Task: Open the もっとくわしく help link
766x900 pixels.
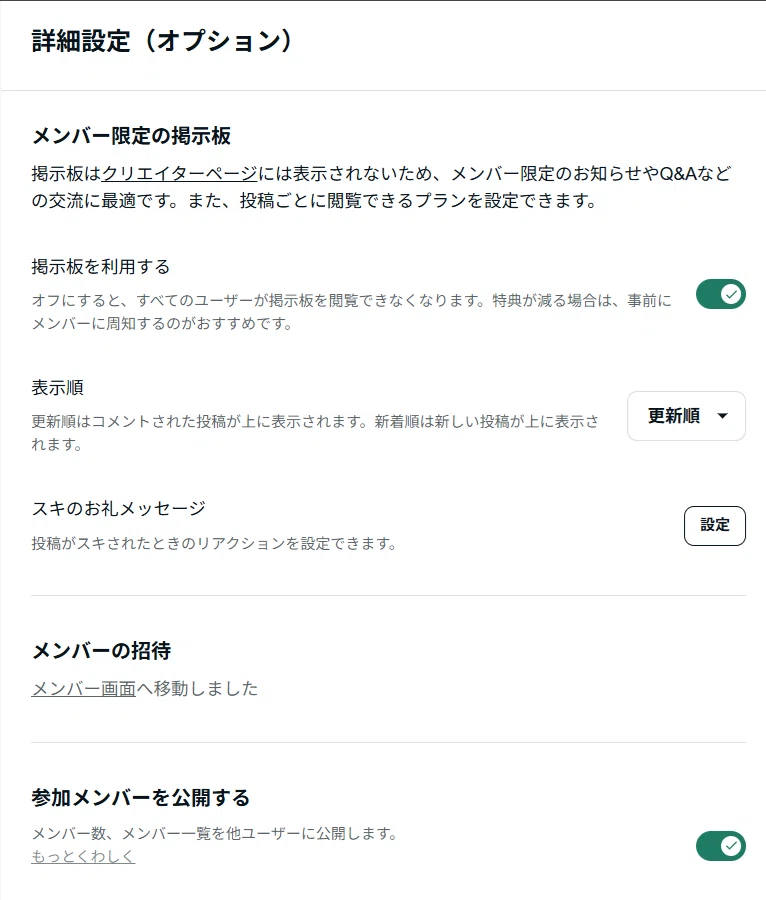Action: tap(83, 856)
